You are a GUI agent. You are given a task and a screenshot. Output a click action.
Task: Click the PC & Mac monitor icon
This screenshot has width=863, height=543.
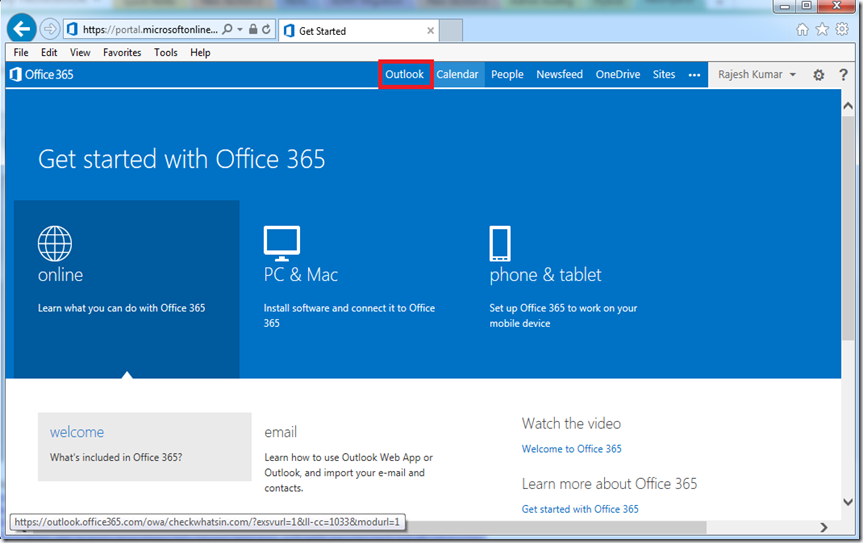[x=282, y=243]
